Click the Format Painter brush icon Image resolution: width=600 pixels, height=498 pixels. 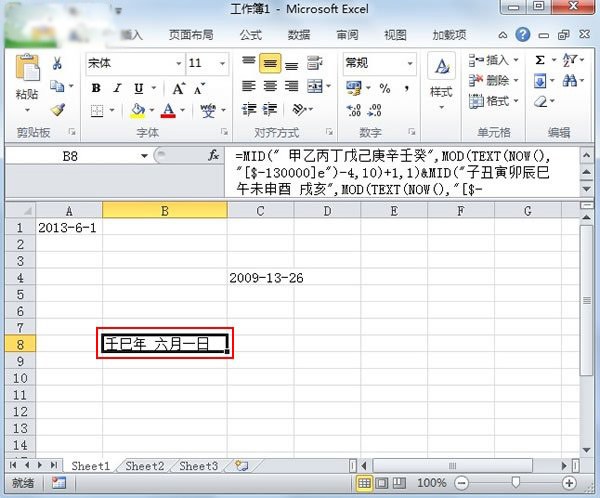[x=58, y=110]
